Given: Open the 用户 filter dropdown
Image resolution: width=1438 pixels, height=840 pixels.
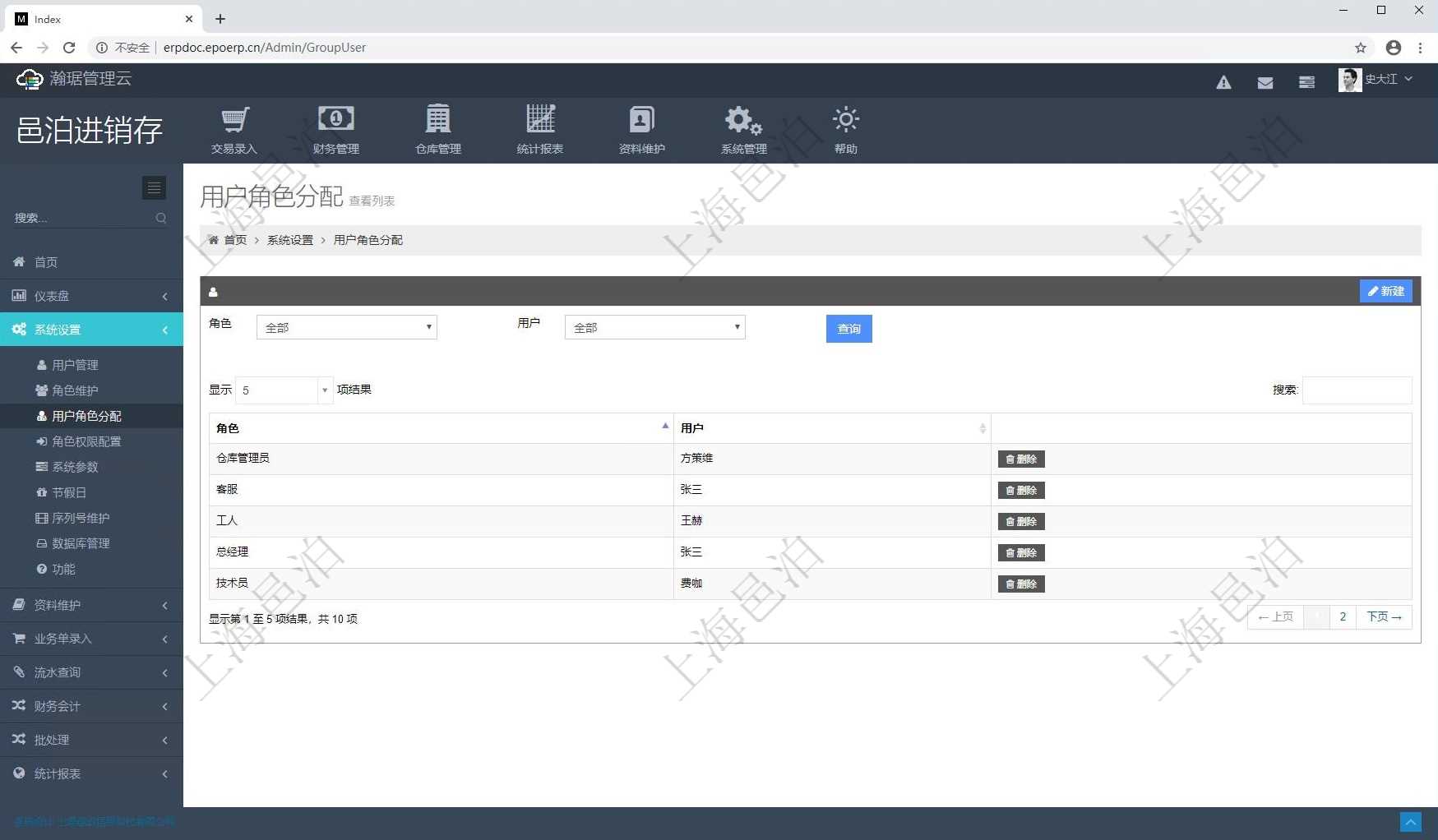Looking at the screenshot, I should click(x=654, y=327).
